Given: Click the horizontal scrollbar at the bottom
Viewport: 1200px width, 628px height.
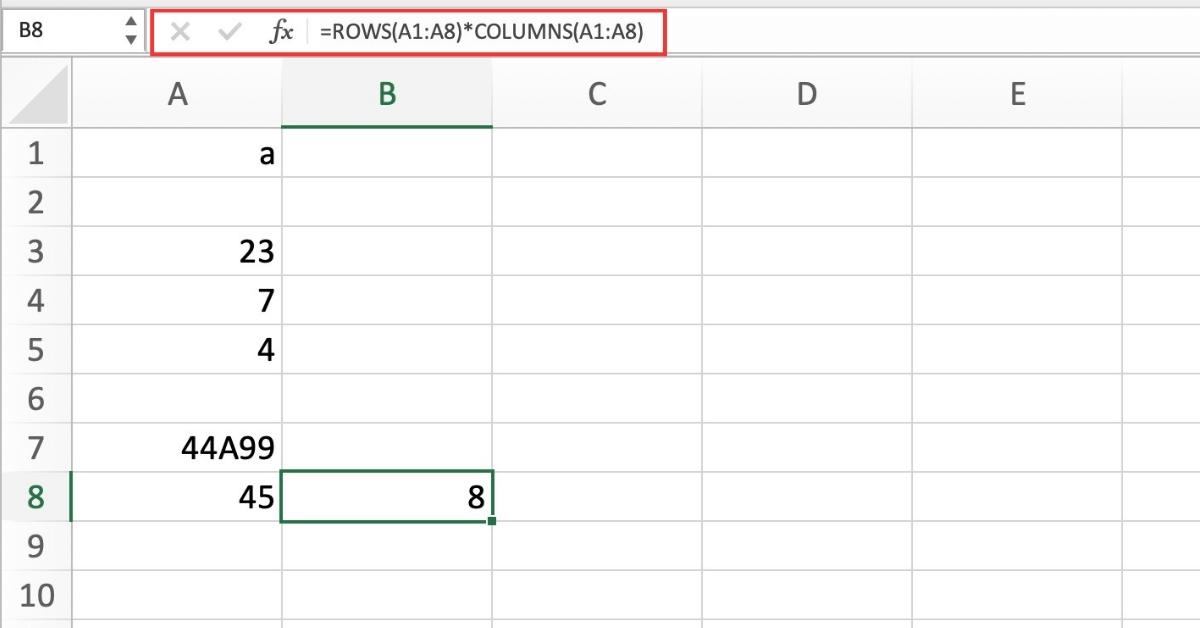Looking at the screenshot, I should tap(600, 622).
